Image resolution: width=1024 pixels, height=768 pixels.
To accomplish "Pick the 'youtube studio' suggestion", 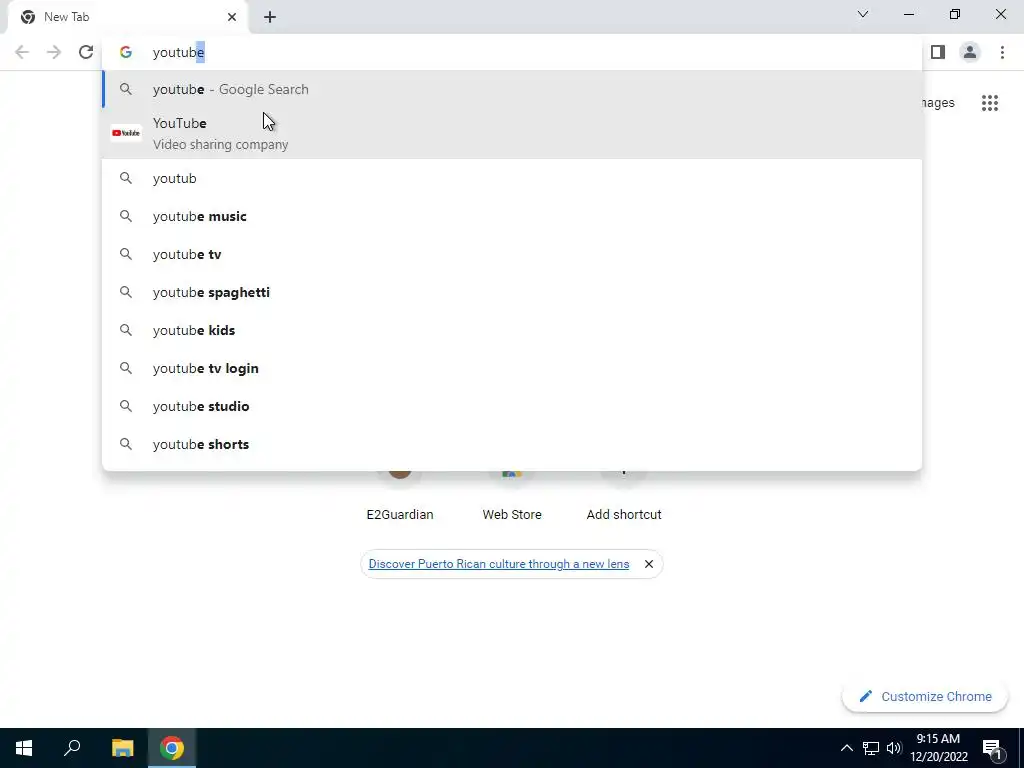I will 512,406.
